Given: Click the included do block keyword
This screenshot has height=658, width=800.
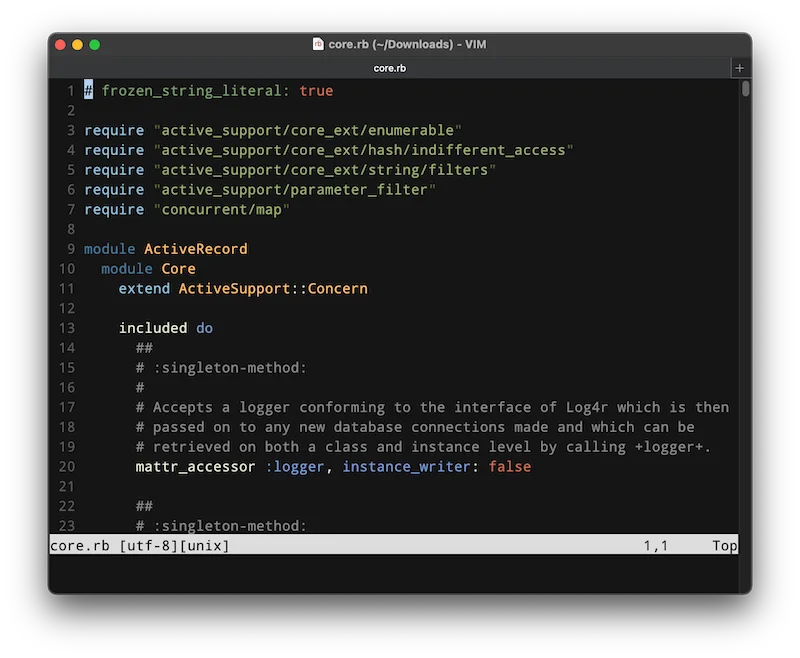Looking at the screenshot, I should click(165, 327).
